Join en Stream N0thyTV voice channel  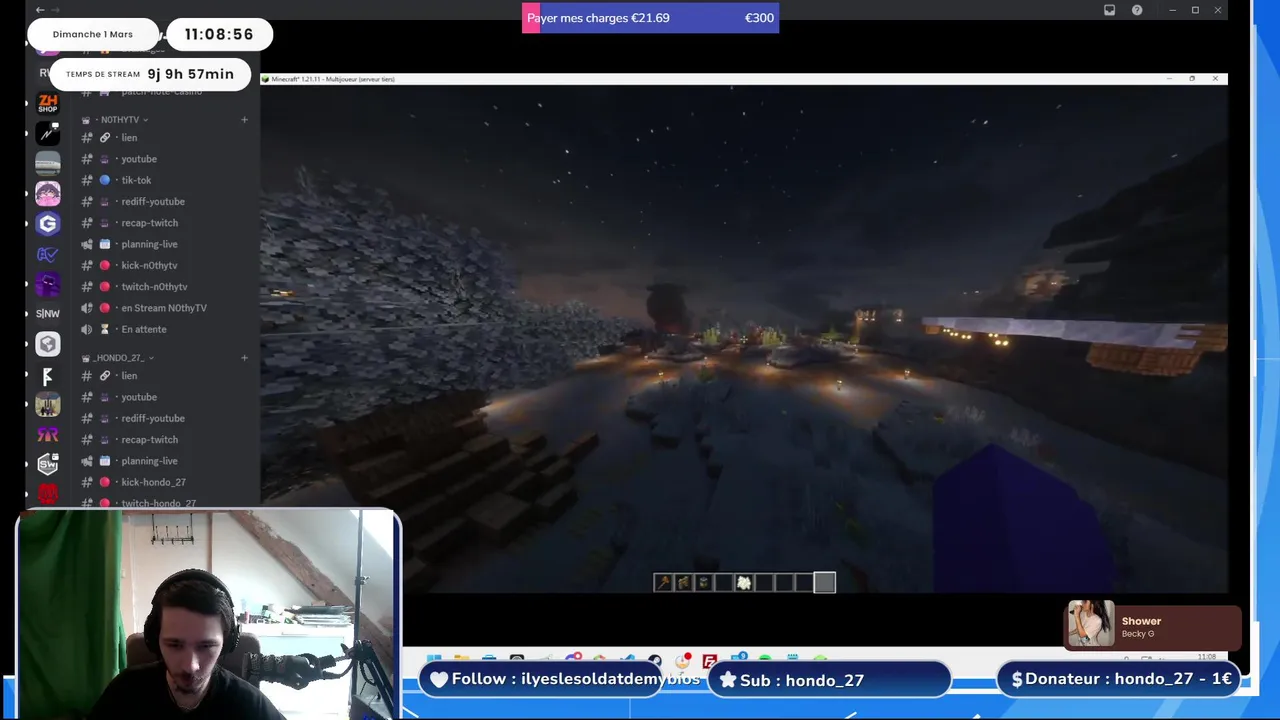[165, 308]
